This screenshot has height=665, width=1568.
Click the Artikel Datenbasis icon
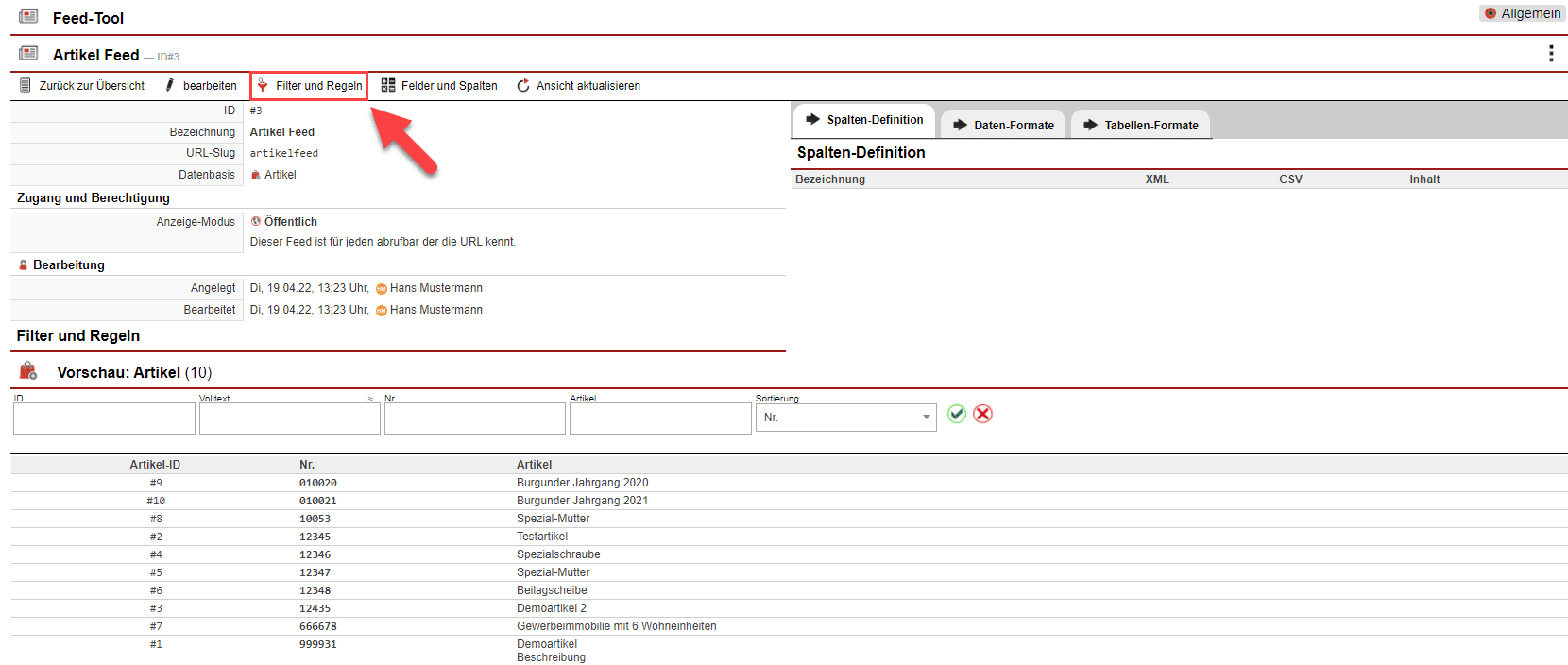click(x=256, y=175)
